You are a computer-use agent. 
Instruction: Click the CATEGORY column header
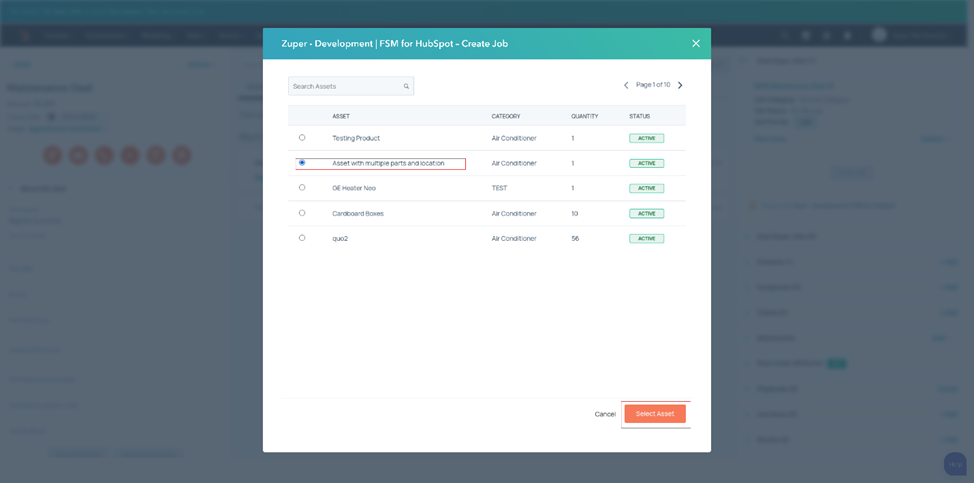click(x=506, y=116)
